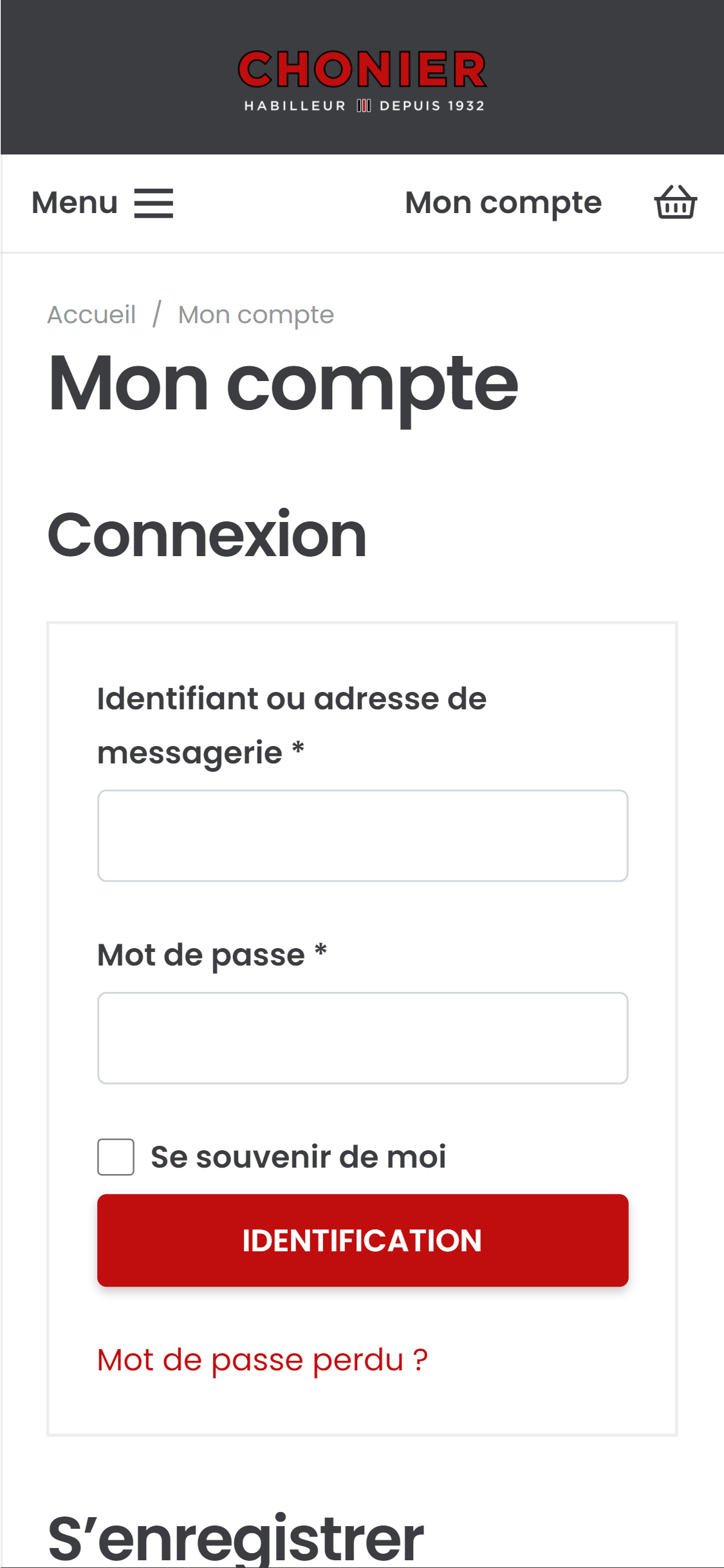Open the shopping basket icon
This screenshot has width=724, height=1568.
point(676,202)
